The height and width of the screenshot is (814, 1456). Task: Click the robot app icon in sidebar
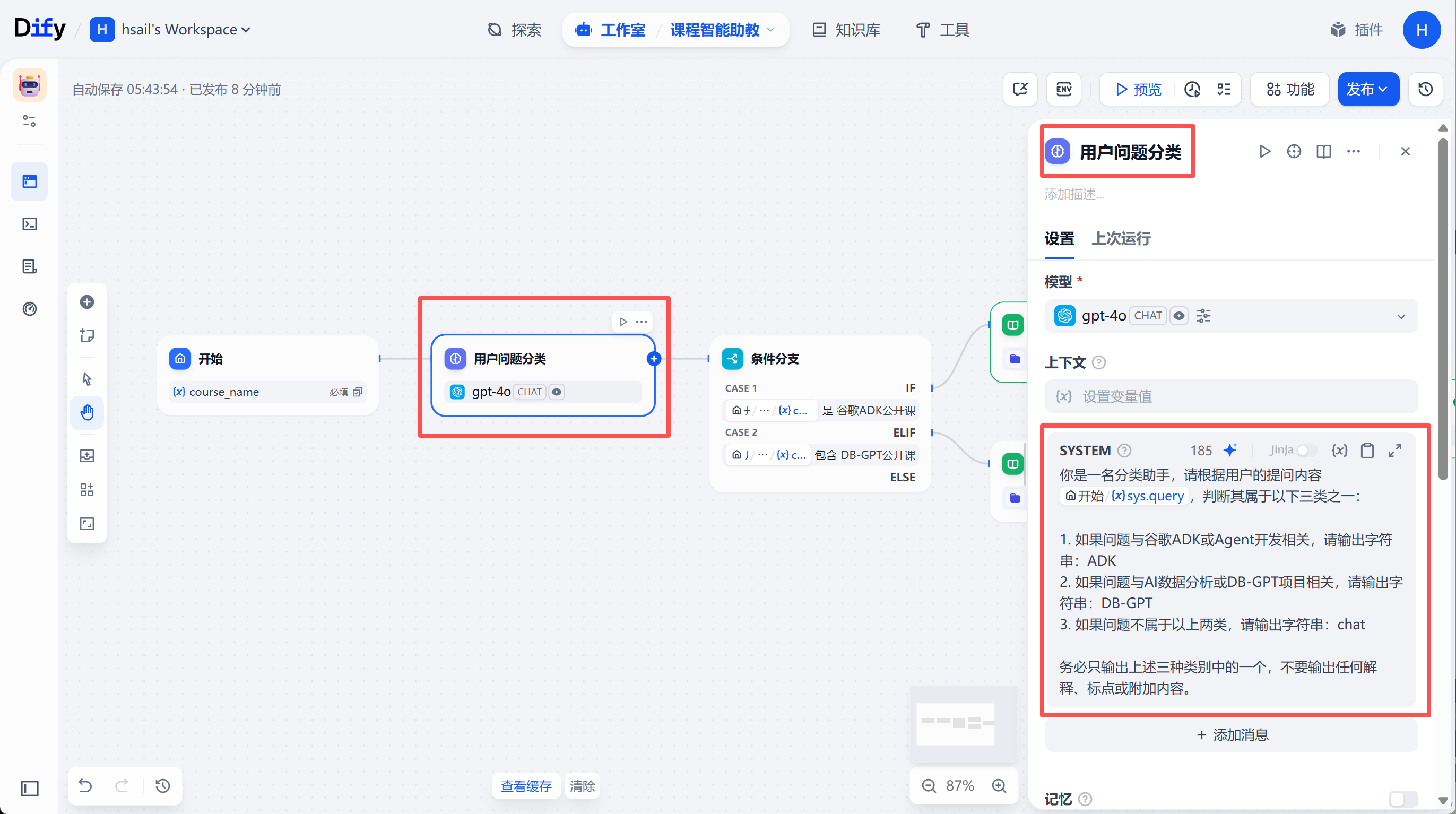click(x=29, y=85)
